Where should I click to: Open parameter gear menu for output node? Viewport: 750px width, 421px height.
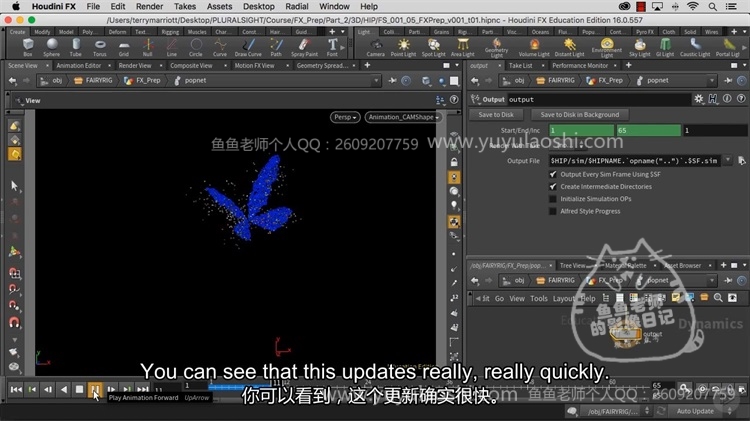[699, 99]
